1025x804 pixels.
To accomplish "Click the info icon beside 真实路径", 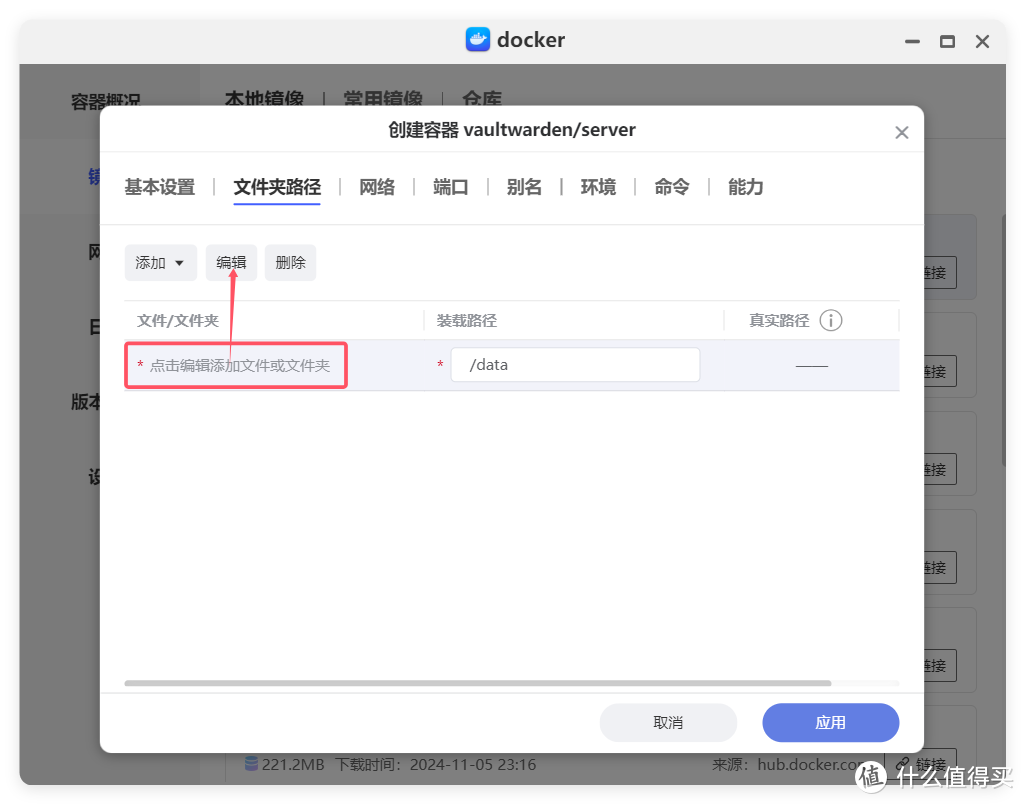I will (830, 320).
